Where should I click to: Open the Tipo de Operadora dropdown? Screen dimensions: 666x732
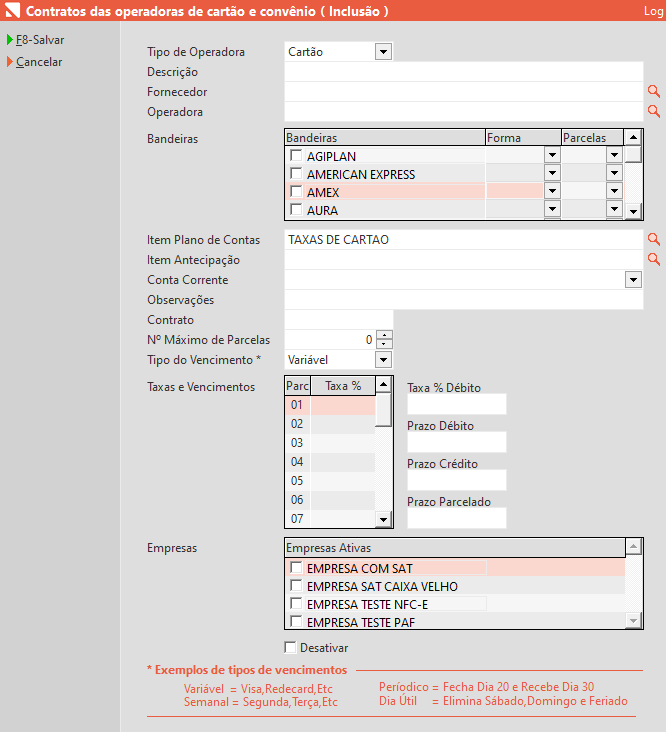click(383, 52)
